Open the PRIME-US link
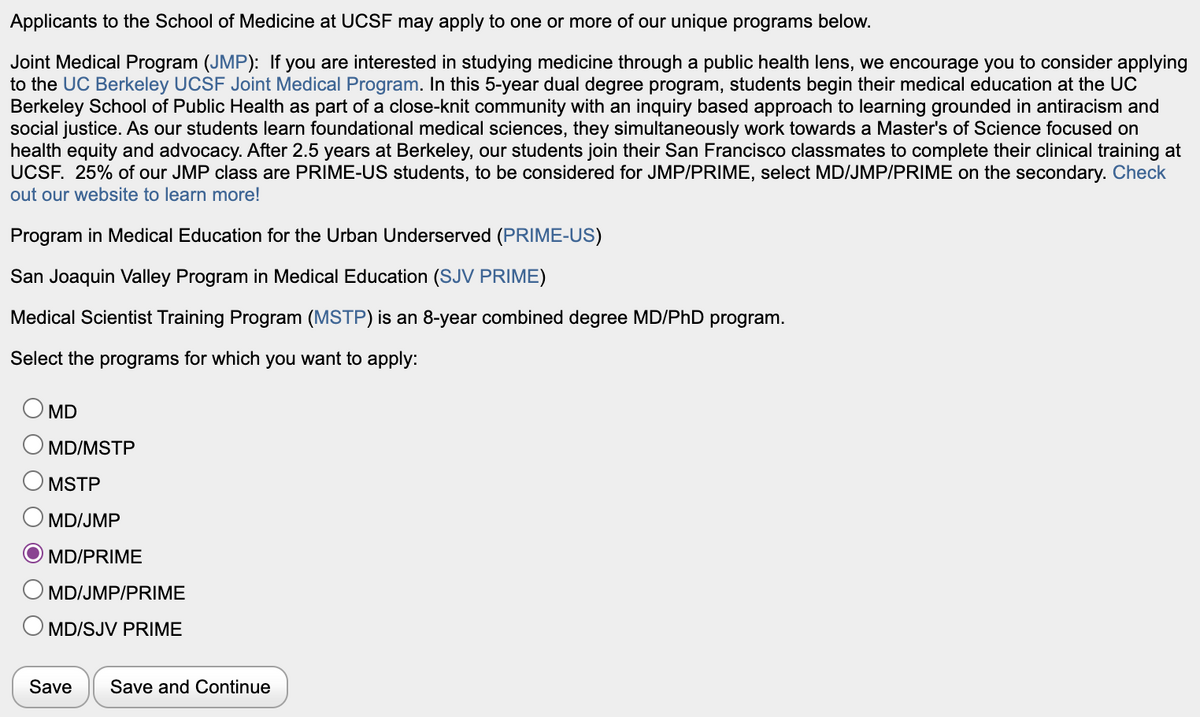Screen dimensions: 1200x717 point(549,236)
